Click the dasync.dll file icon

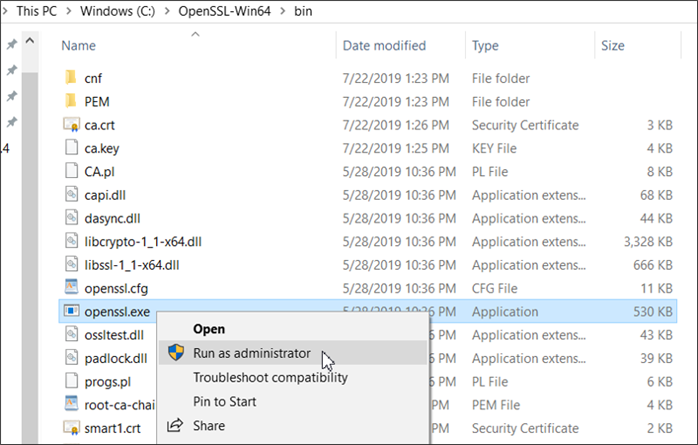[x=71, y=218]
